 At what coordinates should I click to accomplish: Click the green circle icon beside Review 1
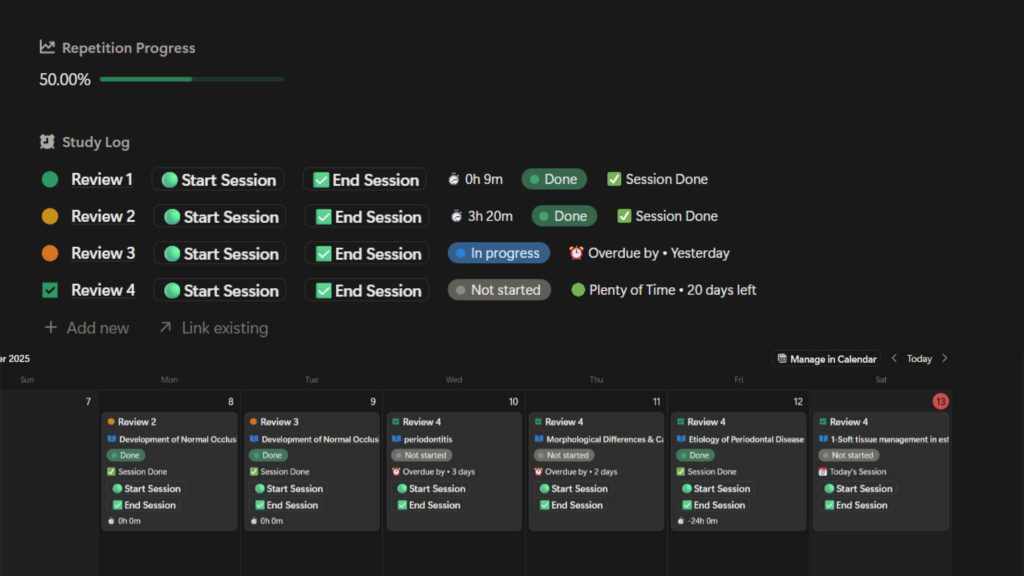50,180
